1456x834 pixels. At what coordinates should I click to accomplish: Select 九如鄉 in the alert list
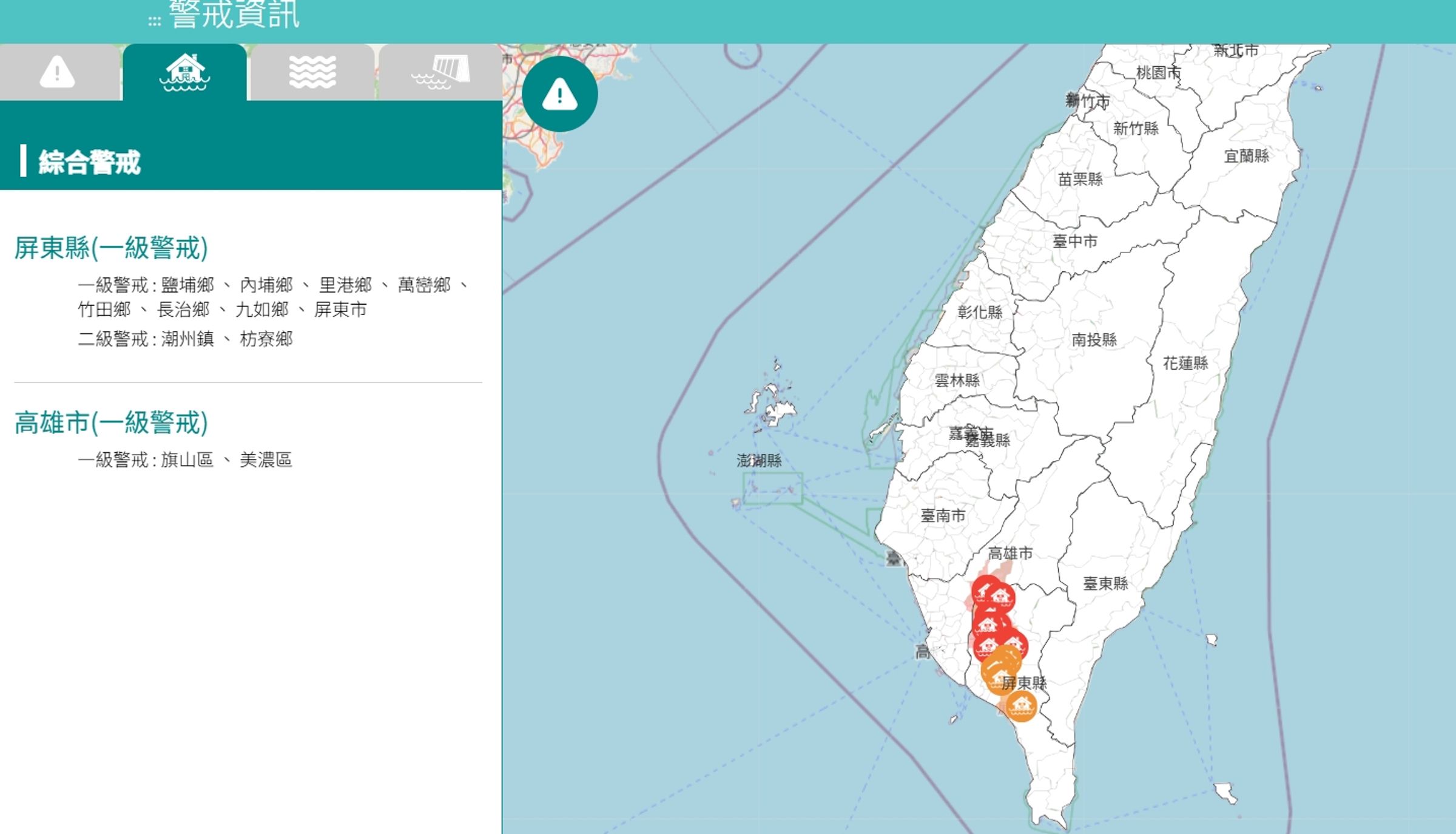[262, 310]
